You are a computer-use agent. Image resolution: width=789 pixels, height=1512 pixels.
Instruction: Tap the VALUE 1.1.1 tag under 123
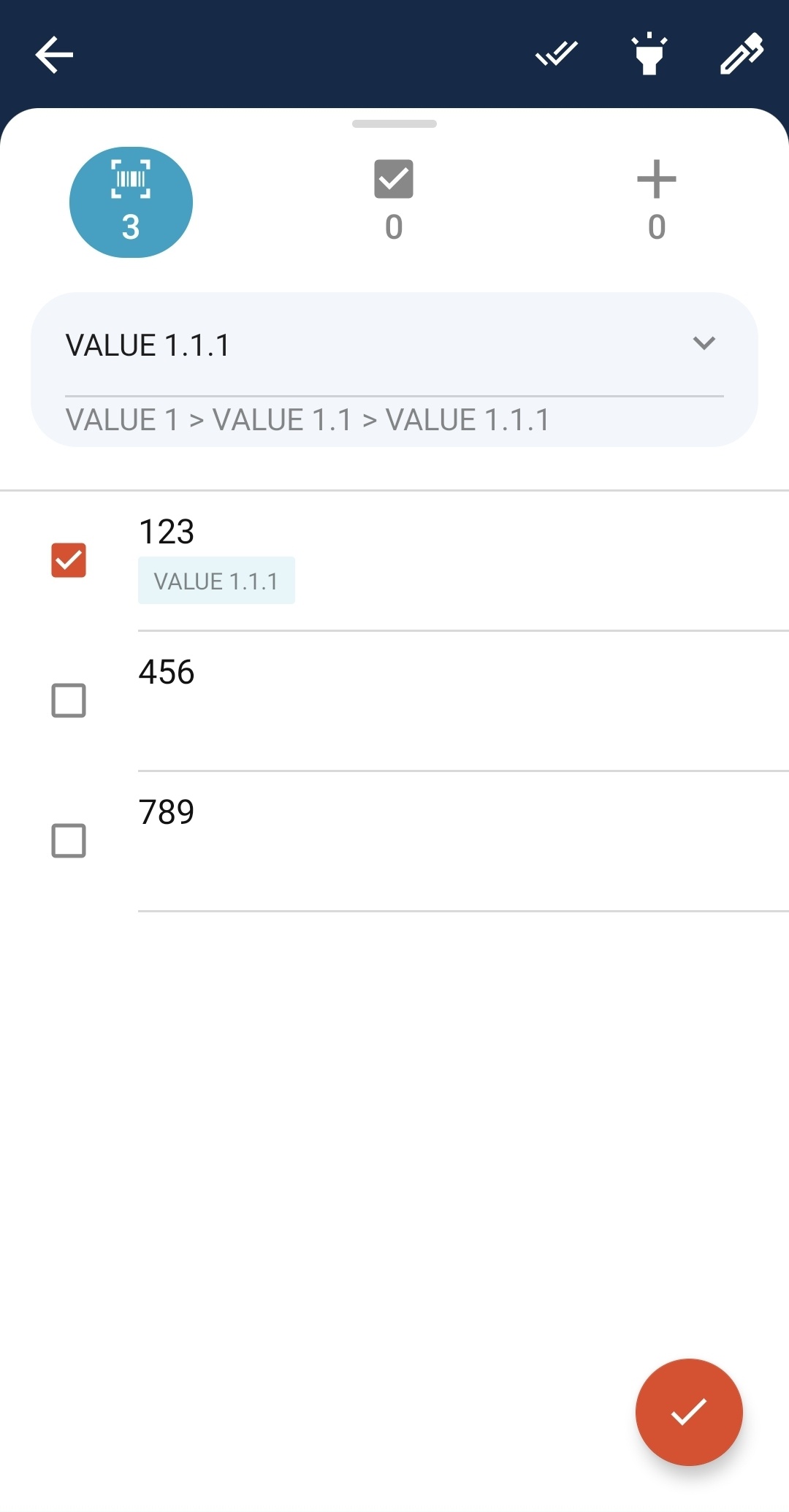coord(216,581)
